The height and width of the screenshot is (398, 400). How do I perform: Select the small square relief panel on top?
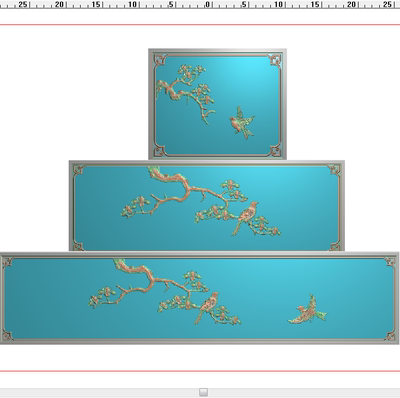[217, 104]
